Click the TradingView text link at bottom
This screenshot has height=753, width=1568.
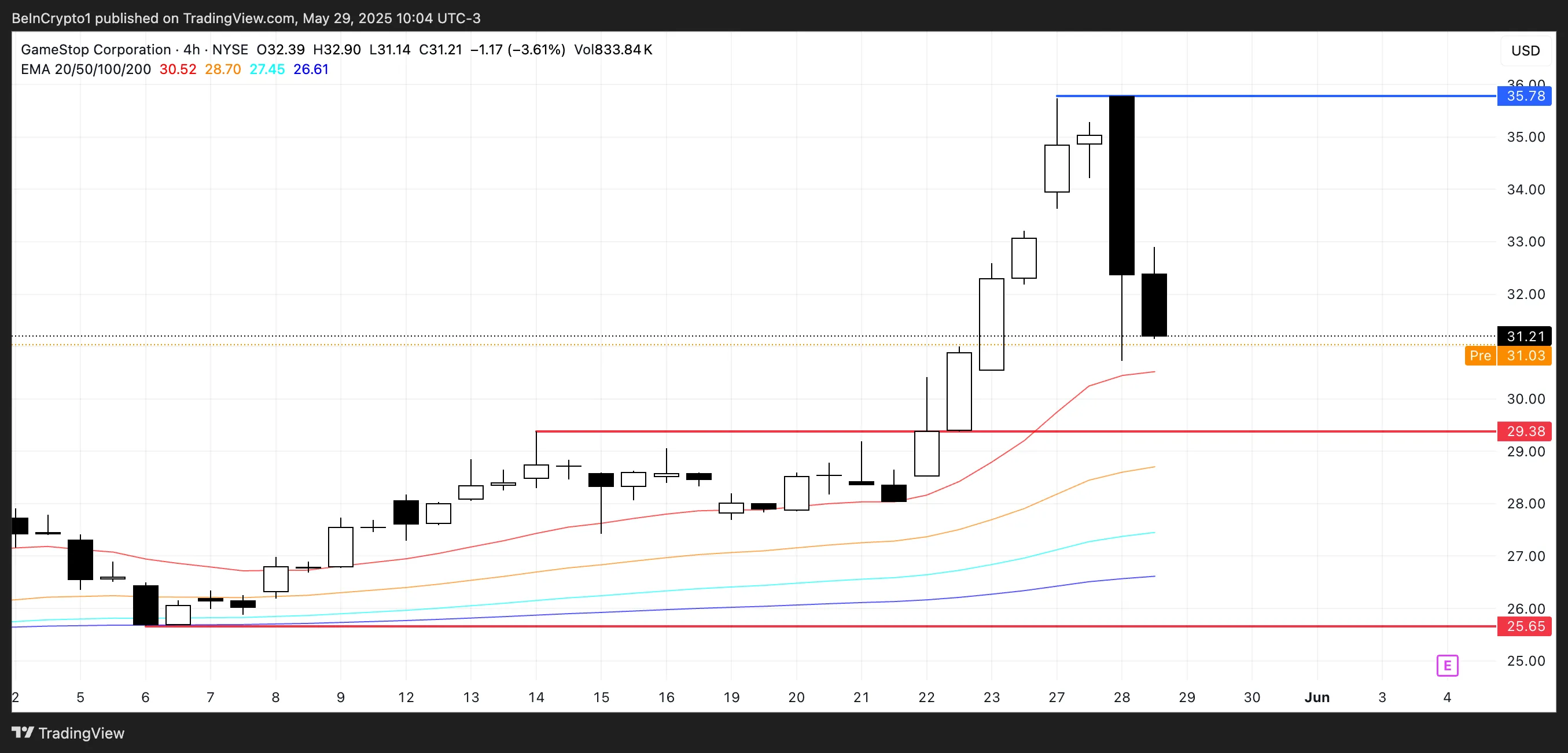pyautogui.click(x=81, y=733)
